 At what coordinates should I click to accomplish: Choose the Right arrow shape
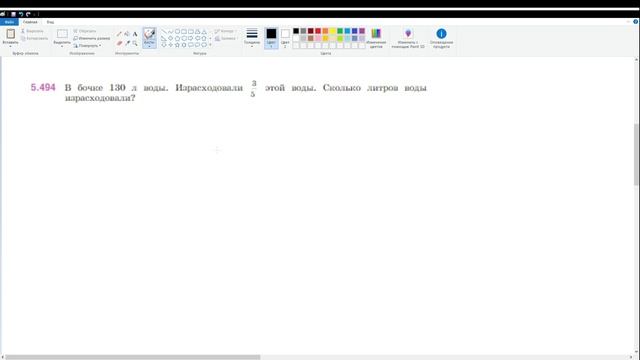(191, 38)
